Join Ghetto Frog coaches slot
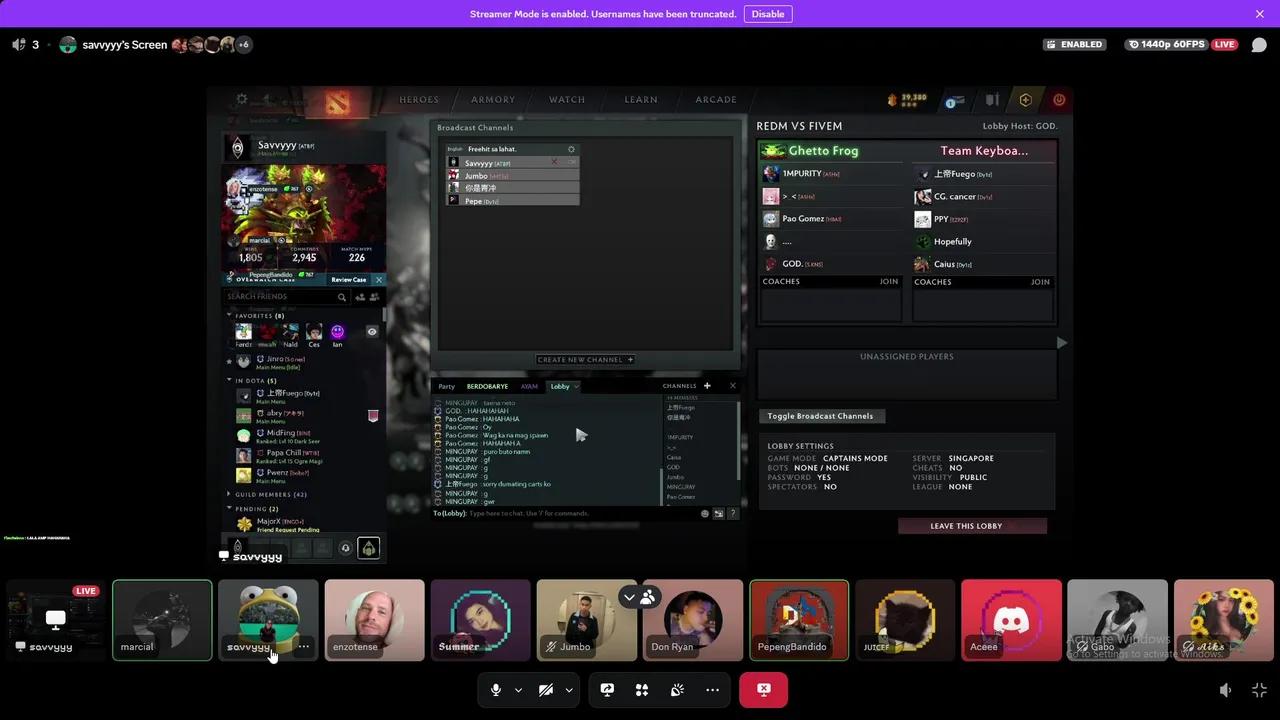Viewport: 1280px width, 720px height. (x=889, y=282)
